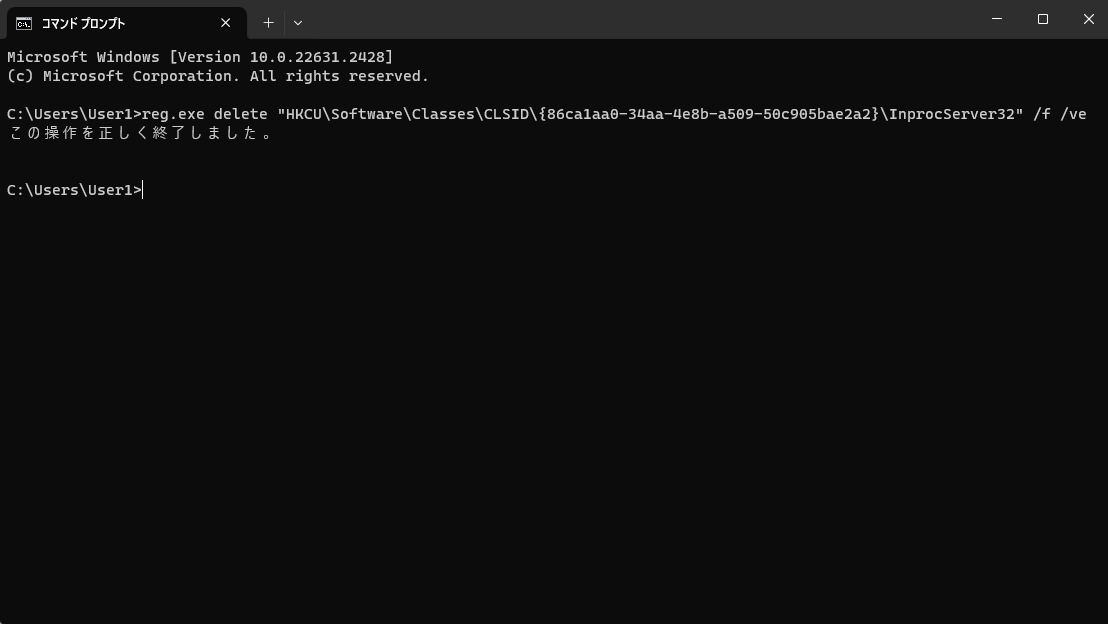Click the /ve flag at the line end
Image resolution: width=1108 pixels, height=624 pixels.
pyautogui.click(x=1073, y=114)
